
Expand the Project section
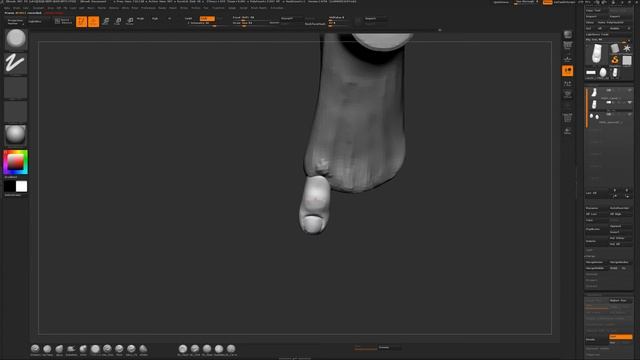pyautogui.click(x=592, y=280)
